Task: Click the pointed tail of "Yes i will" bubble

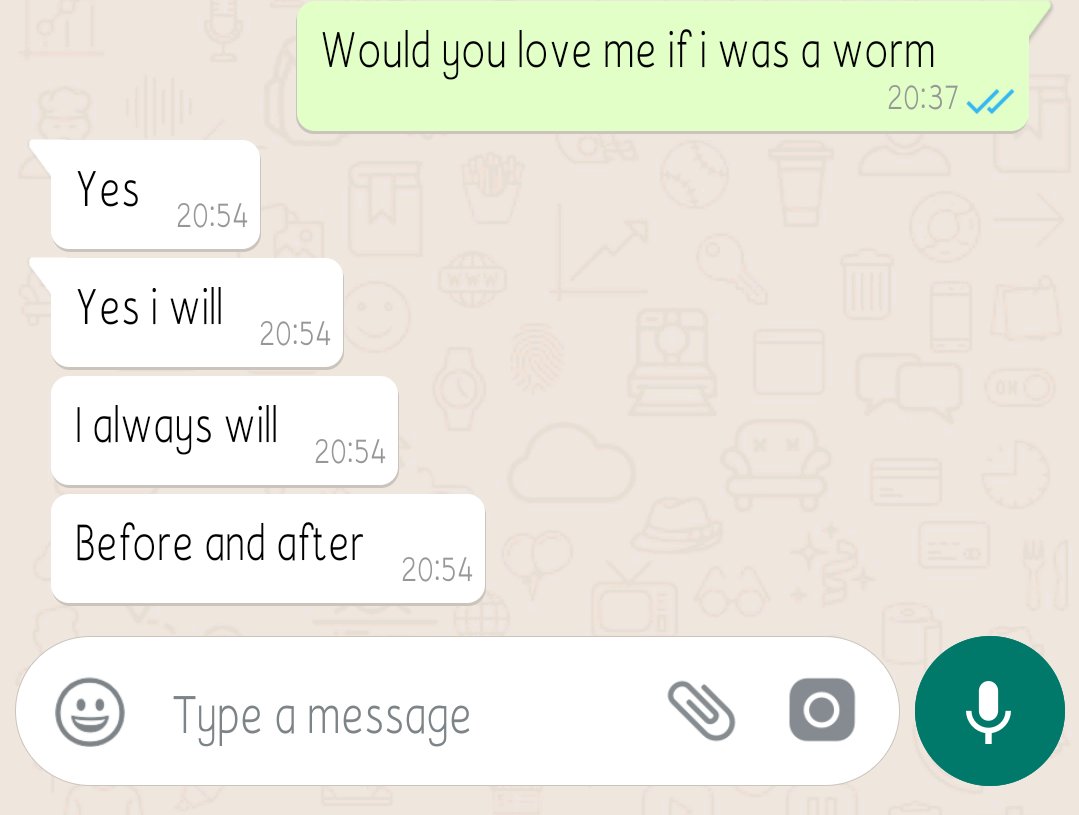Action: [40, 273]
